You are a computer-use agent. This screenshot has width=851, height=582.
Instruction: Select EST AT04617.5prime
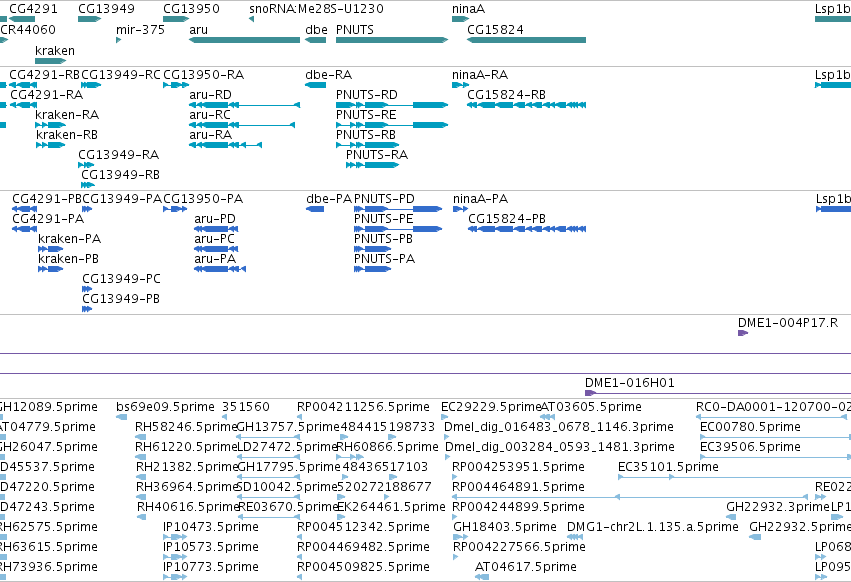coord(482,577)
